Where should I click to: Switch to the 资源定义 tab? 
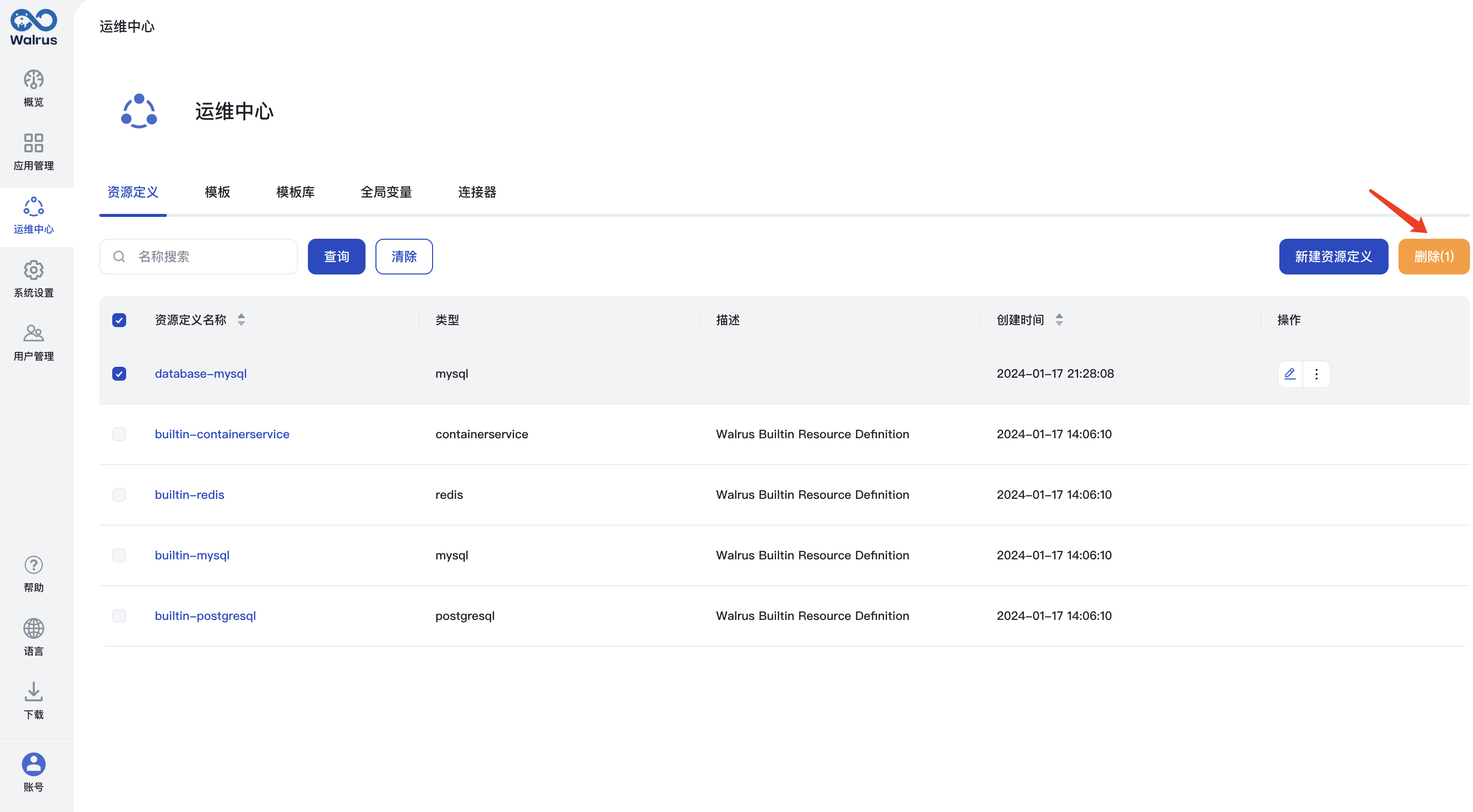(x=133, y=192)
